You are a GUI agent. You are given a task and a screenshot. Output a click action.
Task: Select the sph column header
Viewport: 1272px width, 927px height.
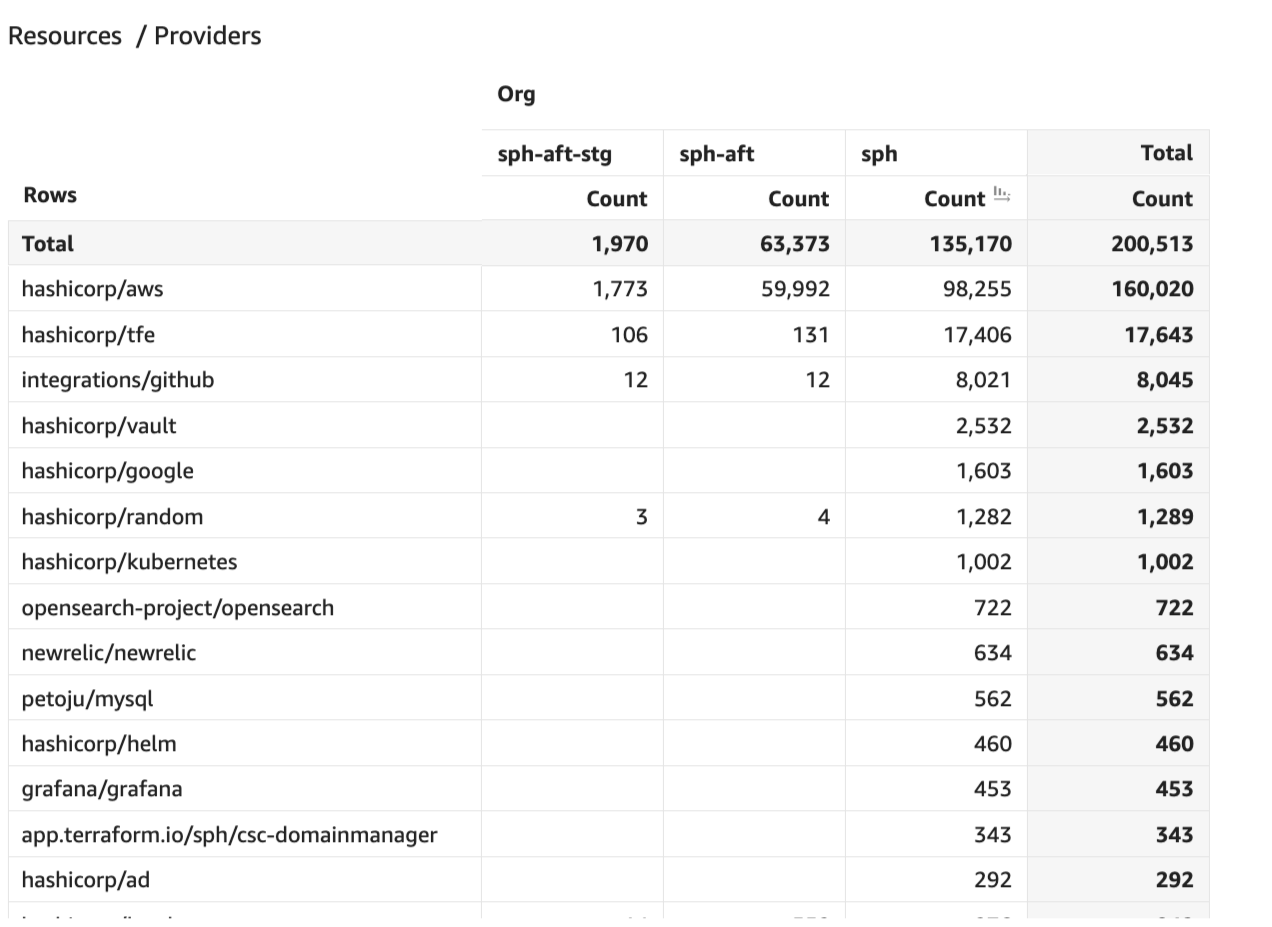[x=879, y=154]
